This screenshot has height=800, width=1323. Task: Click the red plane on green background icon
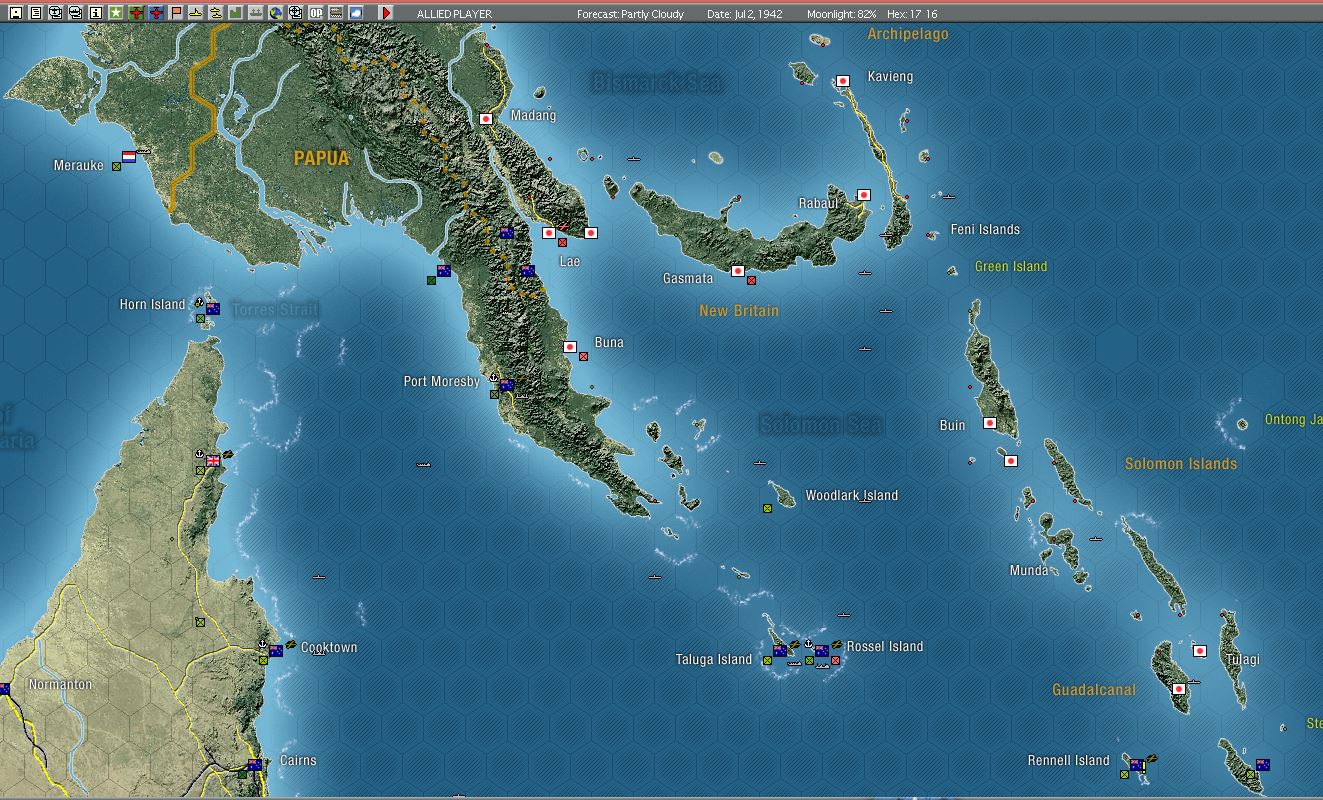(x=136, y=13)
